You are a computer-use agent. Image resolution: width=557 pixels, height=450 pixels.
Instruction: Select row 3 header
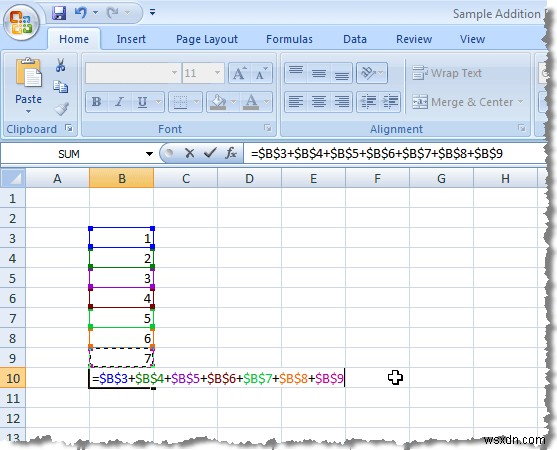13,238
